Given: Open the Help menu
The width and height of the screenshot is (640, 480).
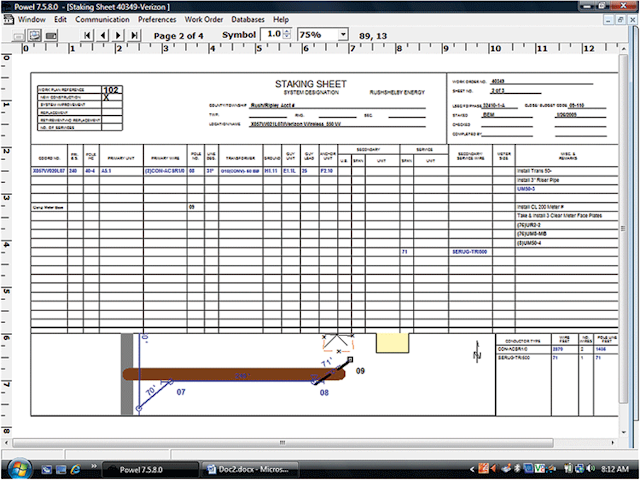Looking at the screenshot, I should click(281, 19).
